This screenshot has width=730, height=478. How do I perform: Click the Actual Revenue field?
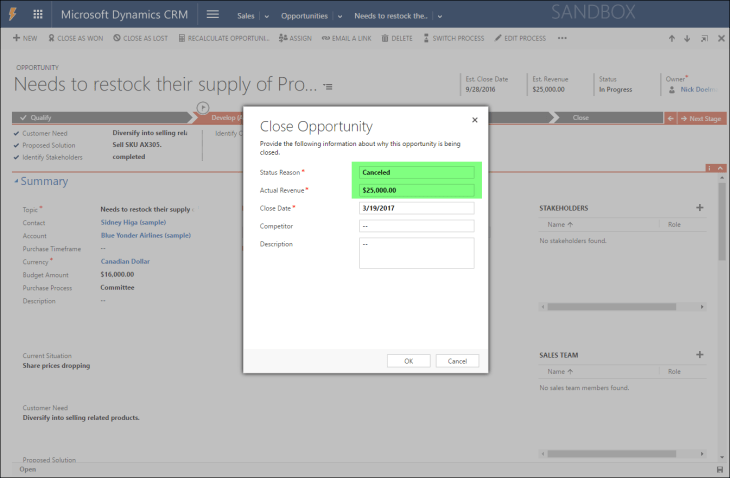tap(416, 190)
